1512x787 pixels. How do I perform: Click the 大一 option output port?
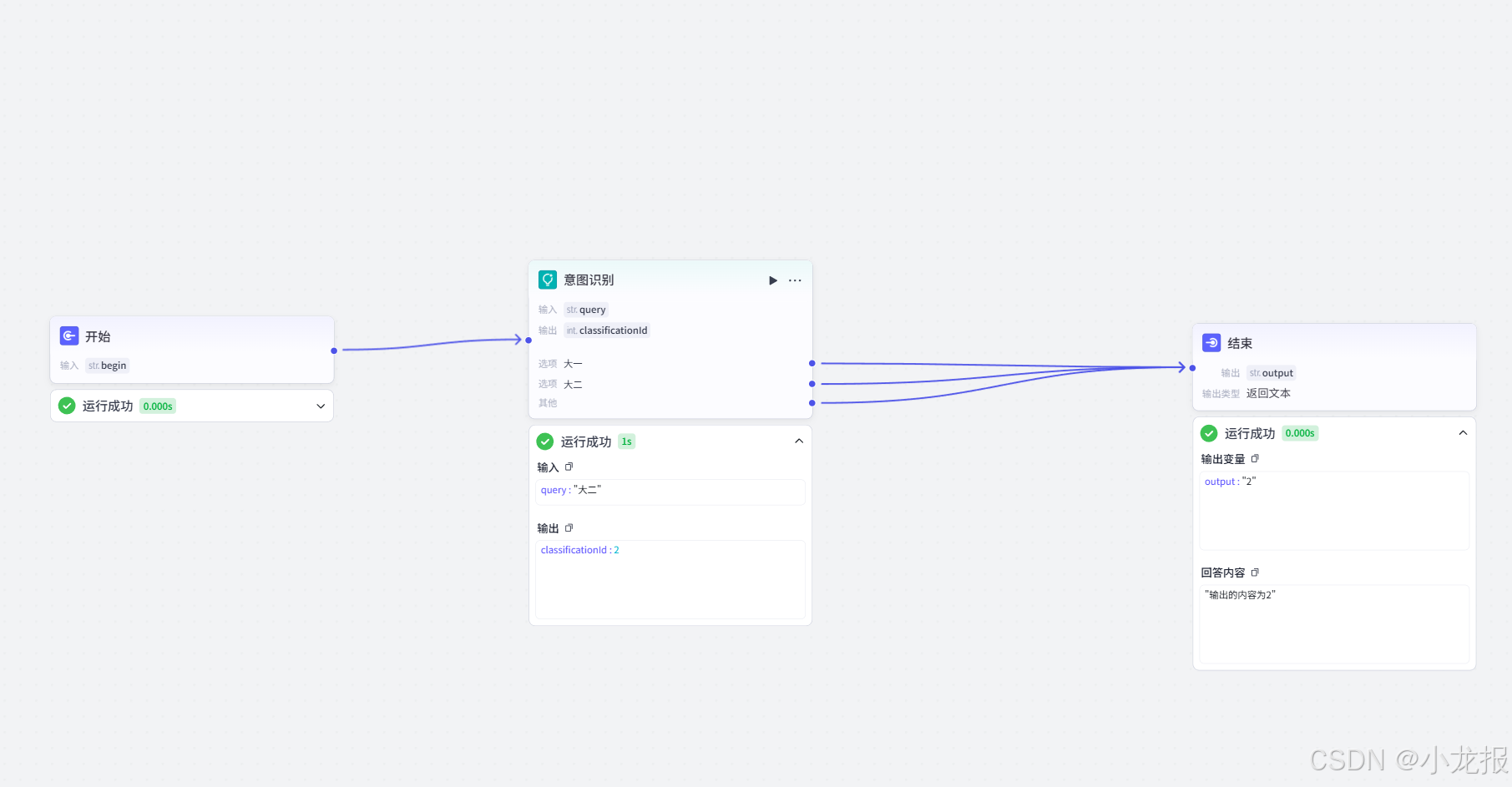coord(812,364)
